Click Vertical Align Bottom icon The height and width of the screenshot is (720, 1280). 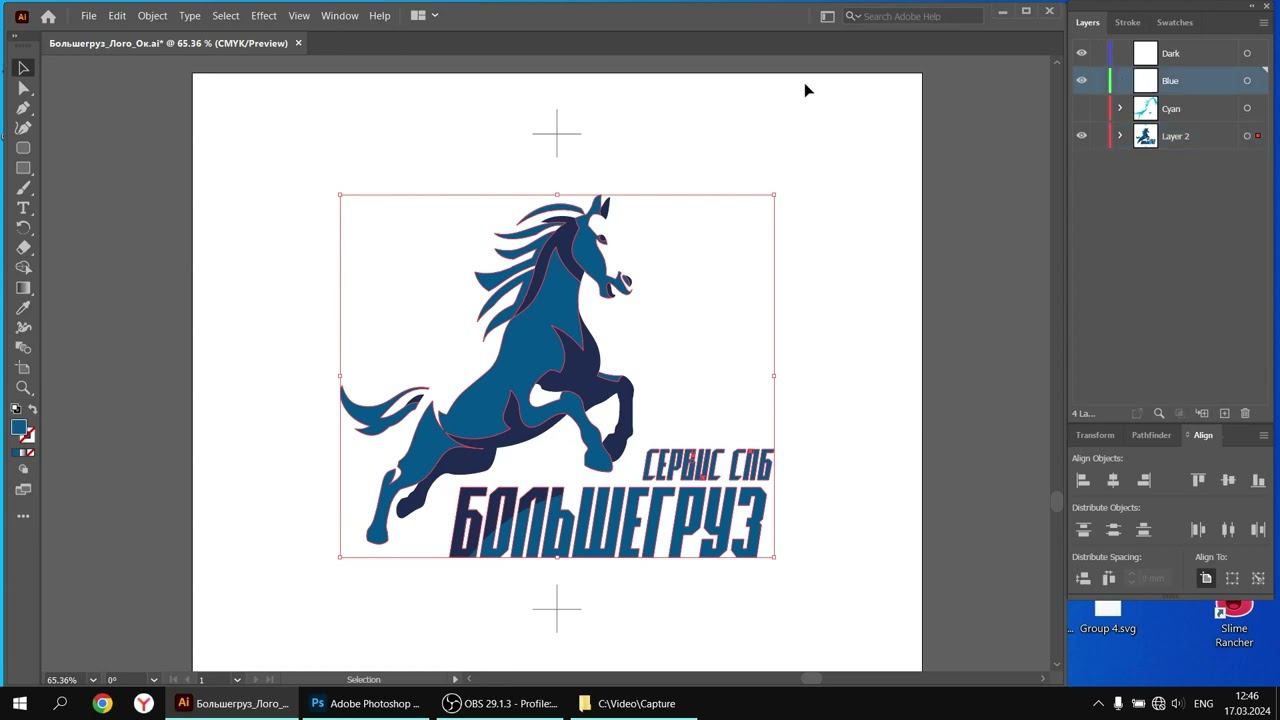click(1259, 480)
